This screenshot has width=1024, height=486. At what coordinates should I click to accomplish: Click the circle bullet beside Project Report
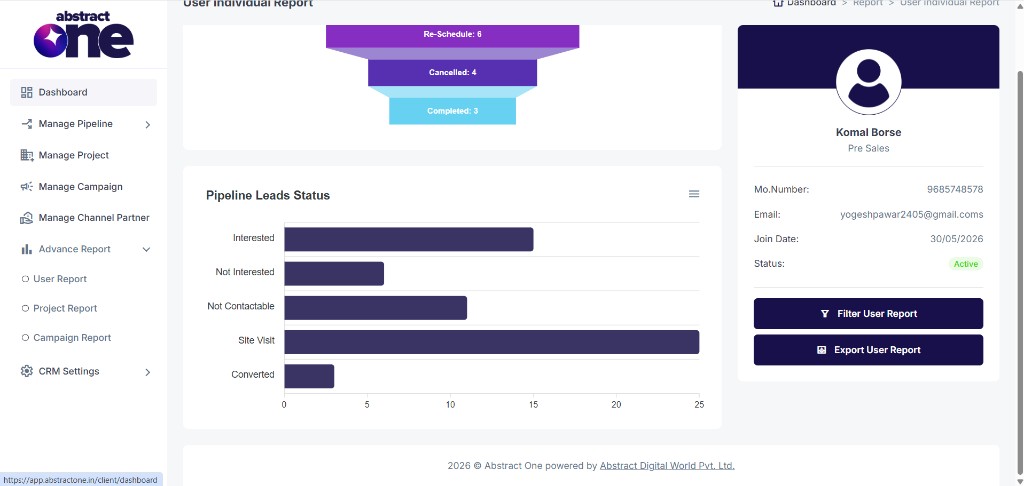[25, 308]
